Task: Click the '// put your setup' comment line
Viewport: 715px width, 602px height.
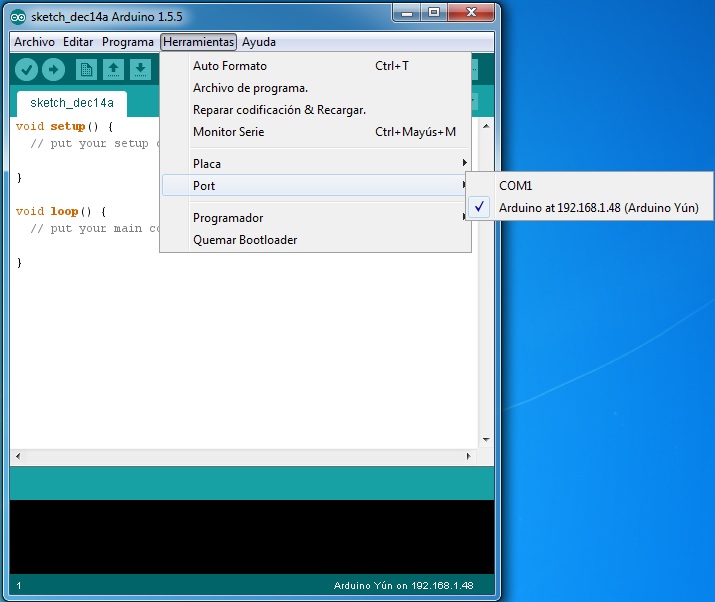Action: 94,144
